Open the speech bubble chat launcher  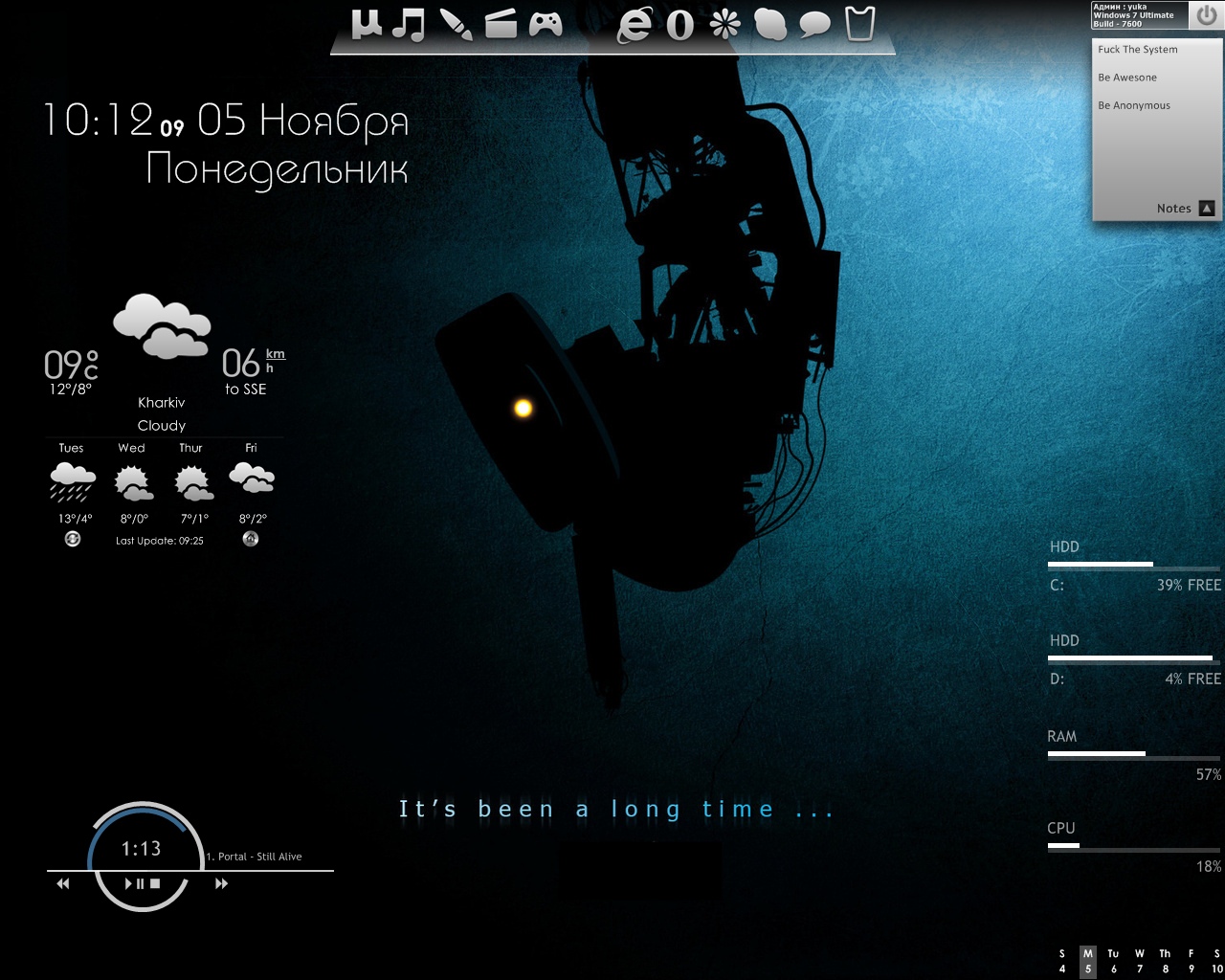[x=814, y=25]
